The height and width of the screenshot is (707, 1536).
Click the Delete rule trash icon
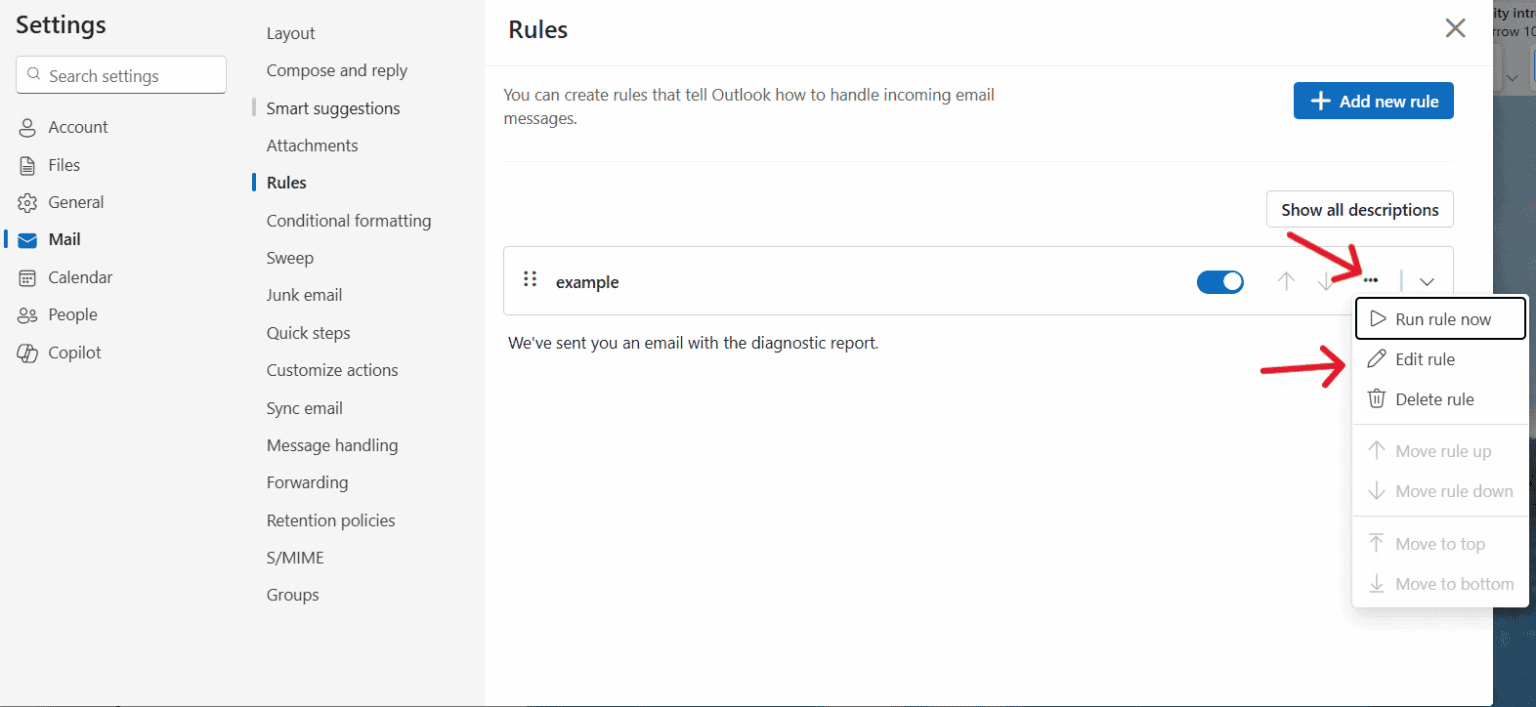[x=1377, y=399]
